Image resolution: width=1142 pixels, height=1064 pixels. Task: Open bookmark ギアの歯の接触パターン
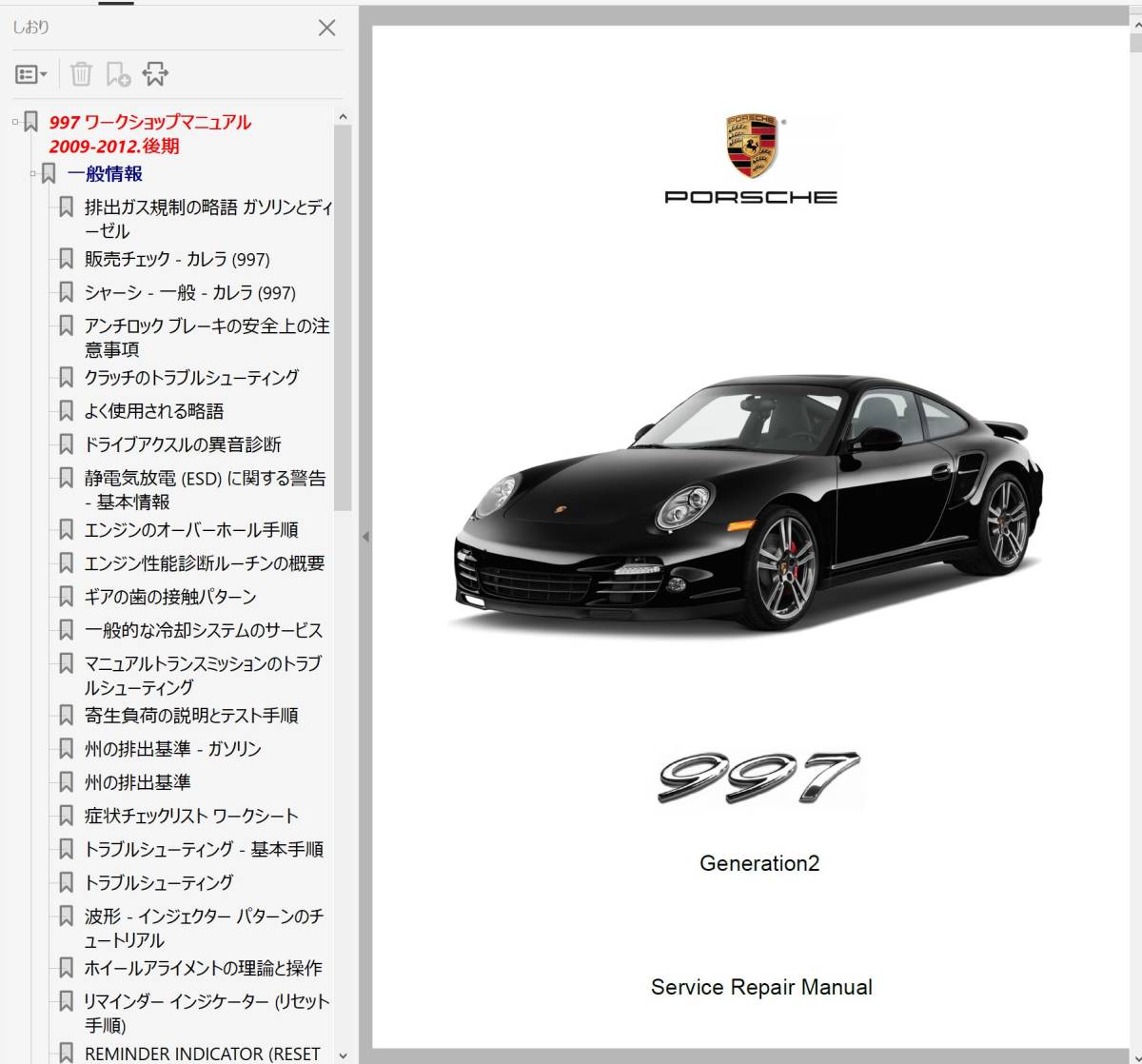pyautogui.click(x=170, y=597)
